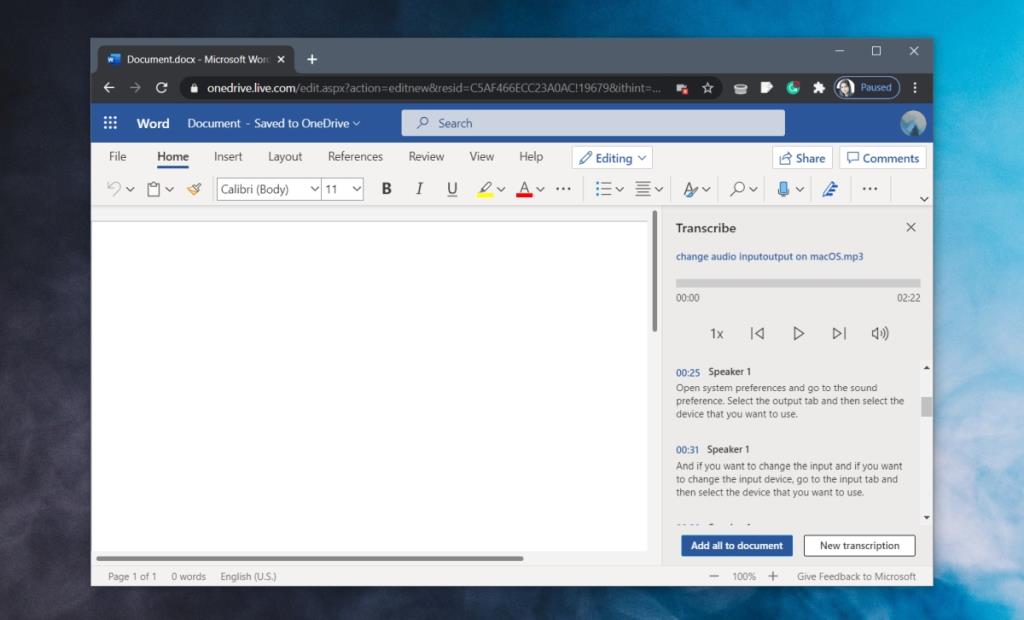The width and height of the screenshot is (1024, 620).
Task: Open the Layout tab
Action: tap(285, 156)
